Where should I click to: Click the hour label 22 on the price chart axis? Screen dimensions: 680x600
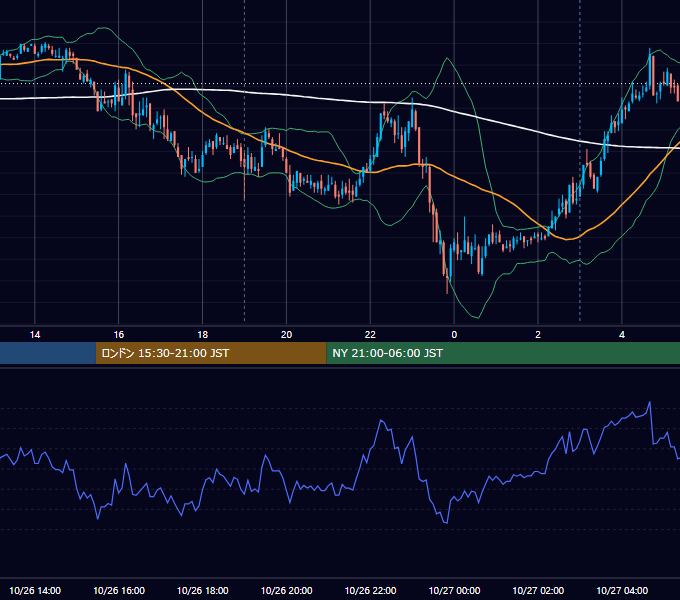click(370, 335)
